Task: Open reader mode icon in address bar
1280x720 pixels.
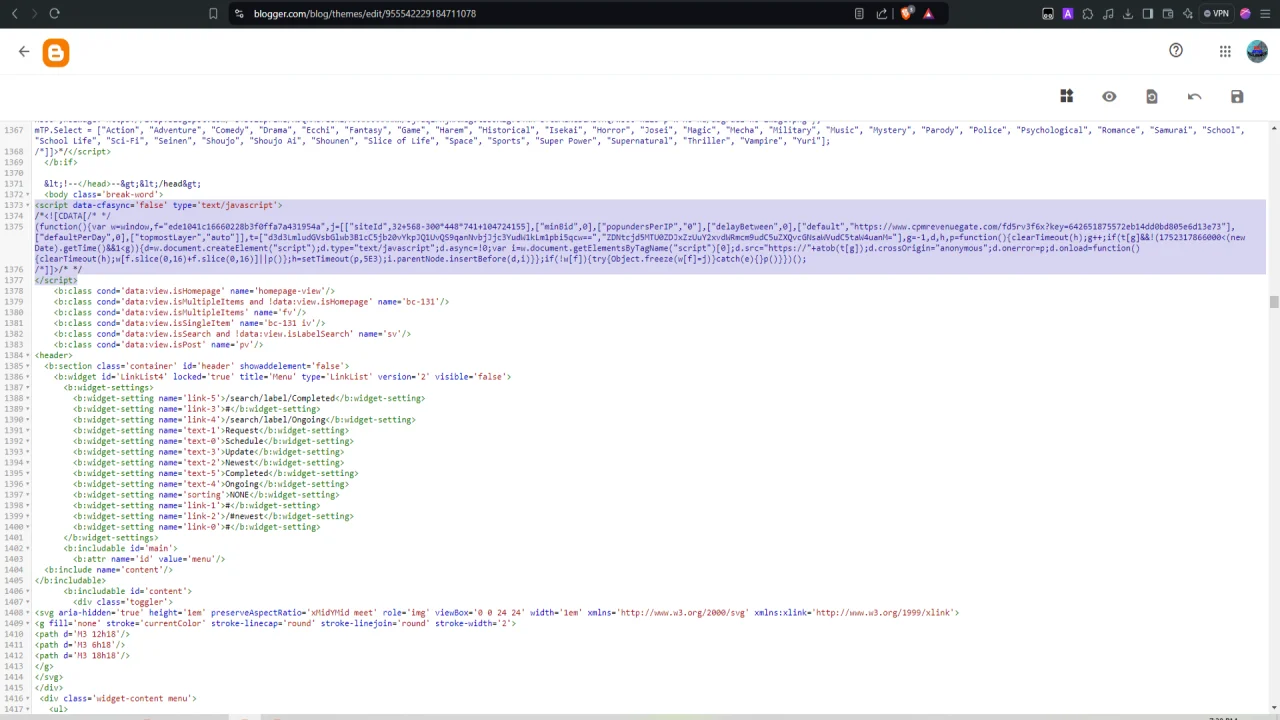Action: [x=859, y=13]
